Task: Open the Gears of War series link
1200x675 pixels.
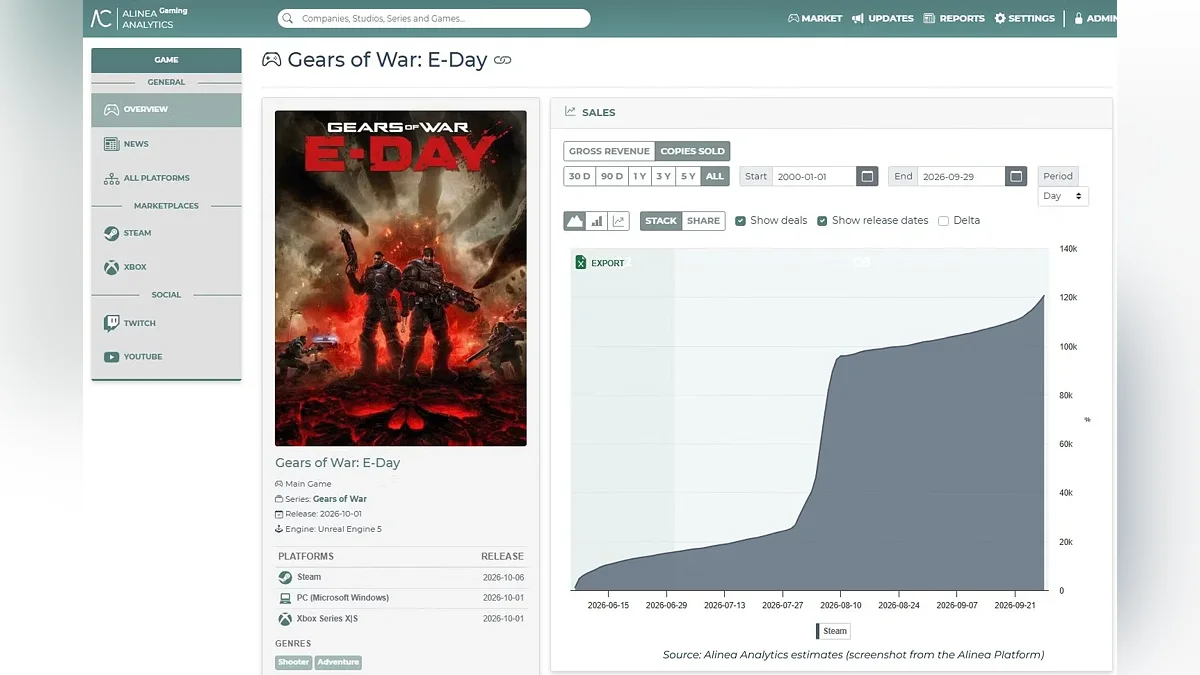Action: pyautogui.click(x=340, y=499)
